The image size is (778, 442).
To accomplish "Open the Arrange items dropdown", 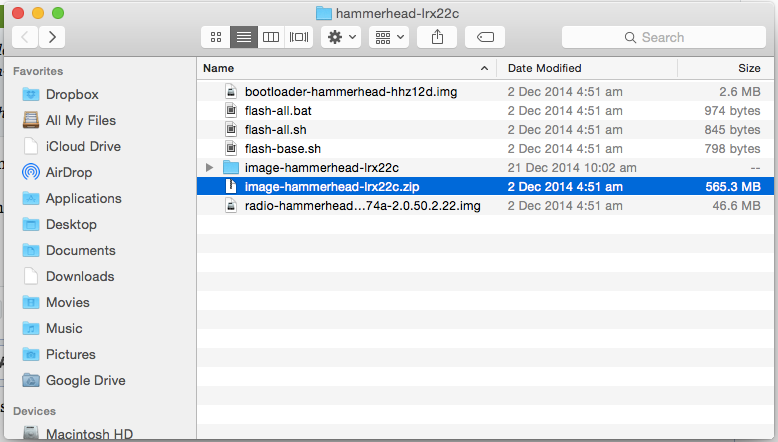I will click(x=388, y=37).
